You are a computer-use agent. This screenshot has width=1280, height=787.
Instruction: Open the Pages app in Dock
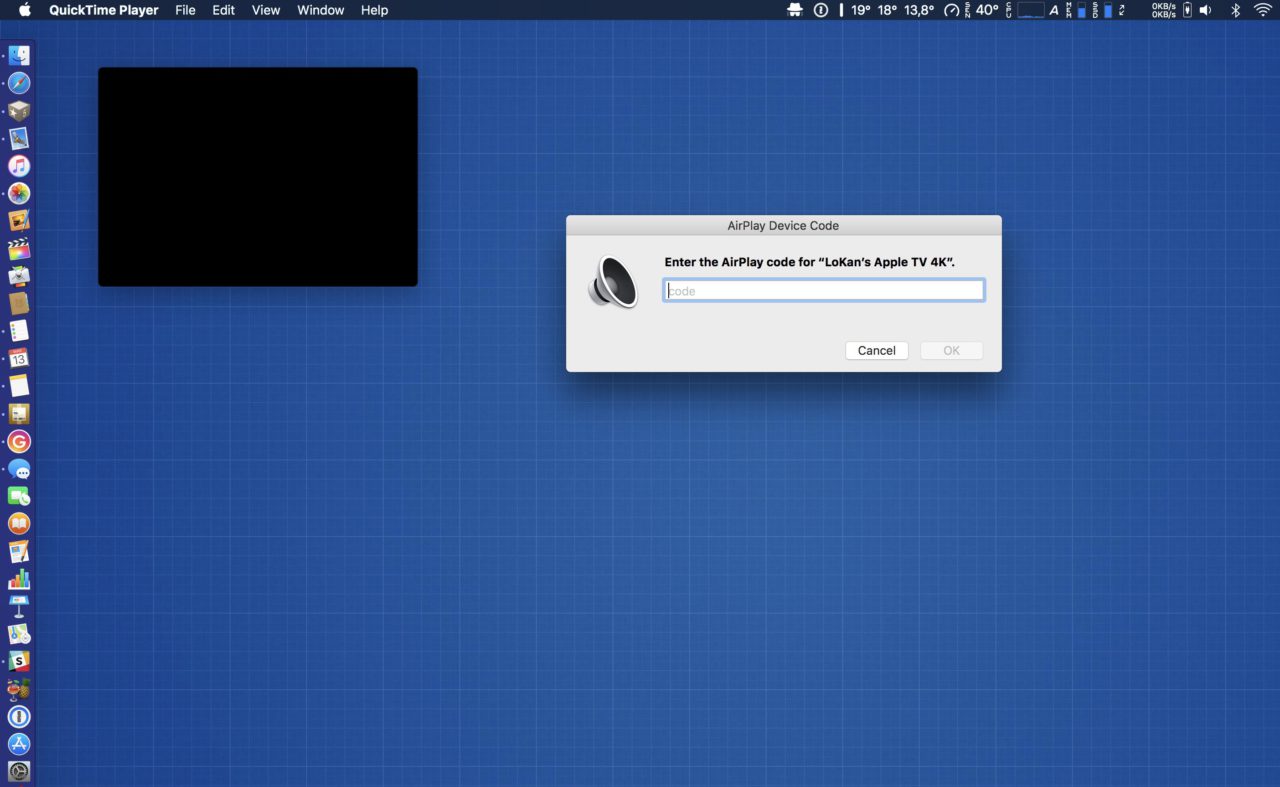19,551
